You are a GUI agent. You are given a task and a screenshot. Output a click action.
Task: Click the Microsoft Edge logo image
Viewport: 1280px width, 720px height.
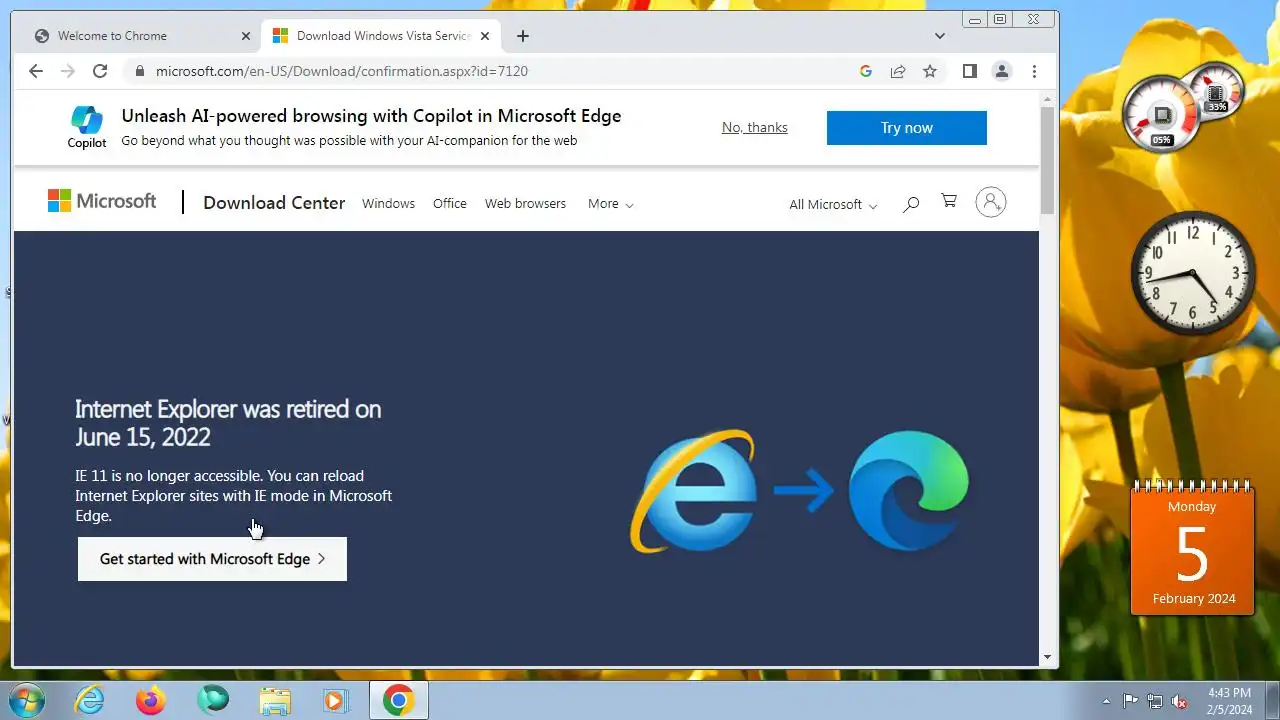(x=908, y=491)
